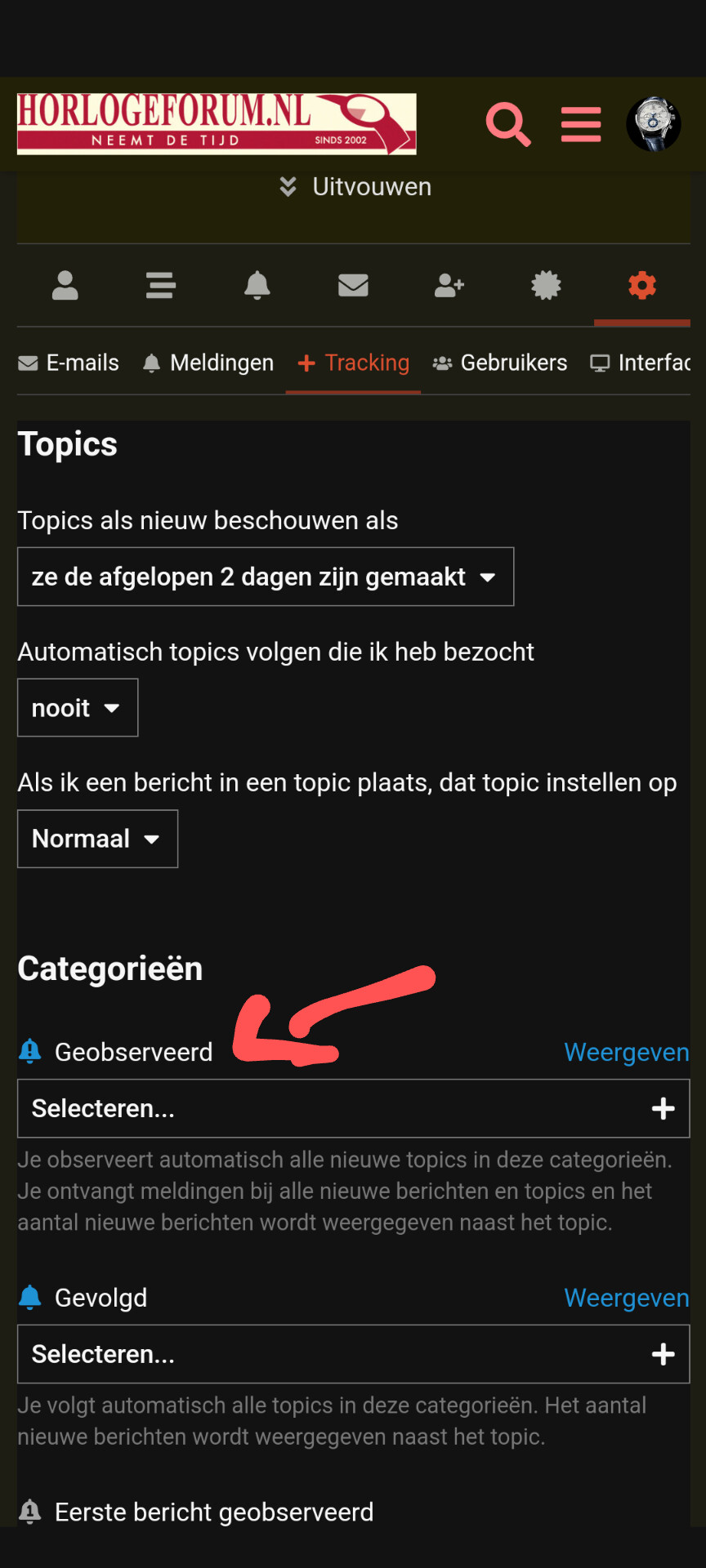The image size is (706, 1568).
Task: Open the 'Normaal' topic level dropdown
Action: [97, 839]
